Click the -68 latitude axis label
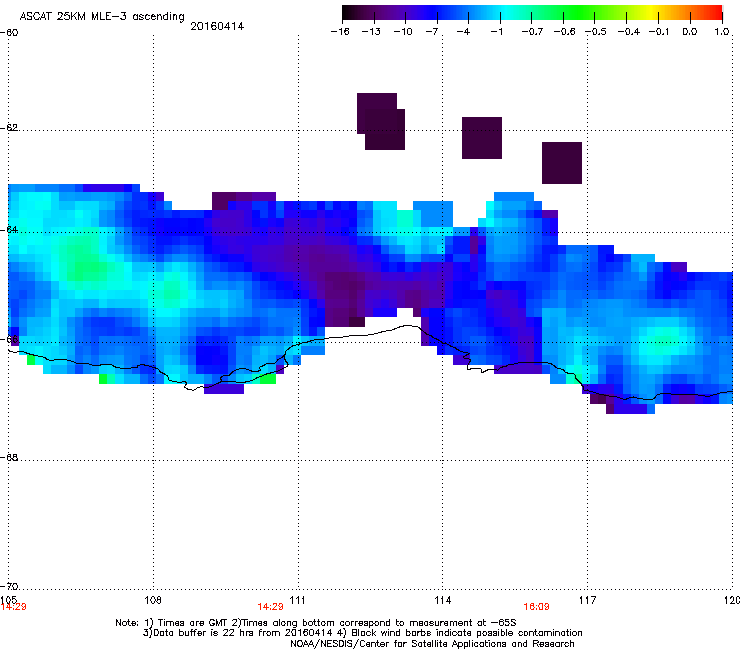 tap(9, 457)
